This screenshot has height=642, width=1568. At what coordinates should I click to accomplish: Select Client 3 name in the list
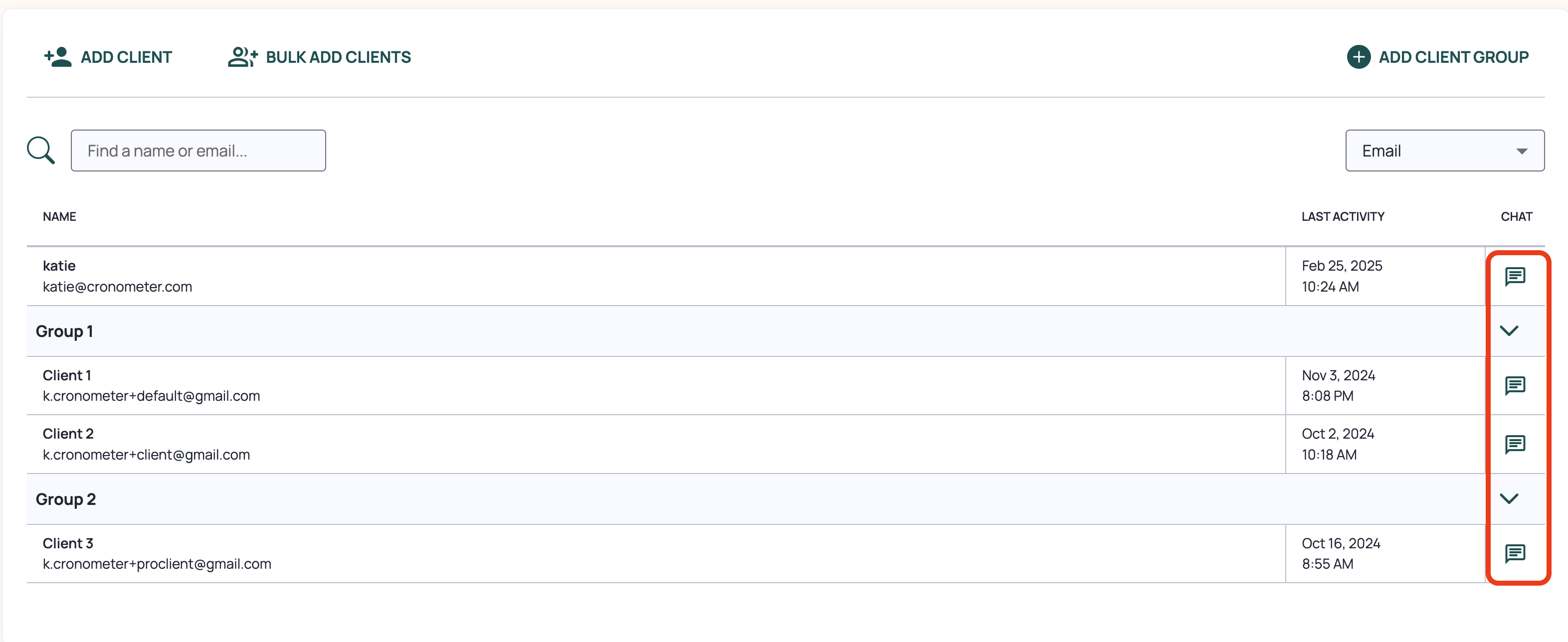pos(68,543)
